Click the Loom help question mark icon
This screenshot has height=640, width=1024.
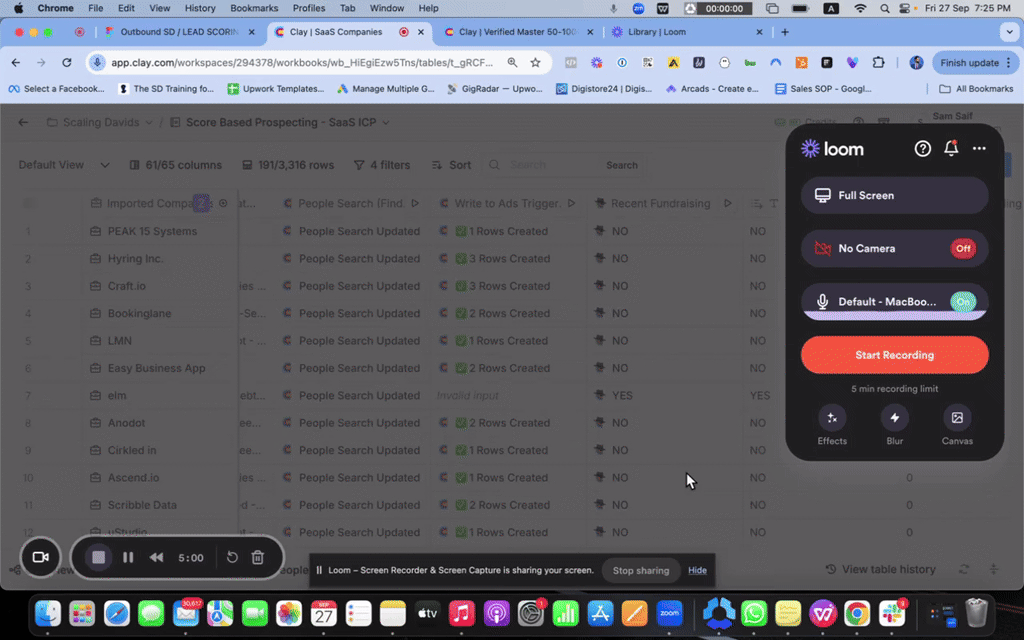(923, 149)
